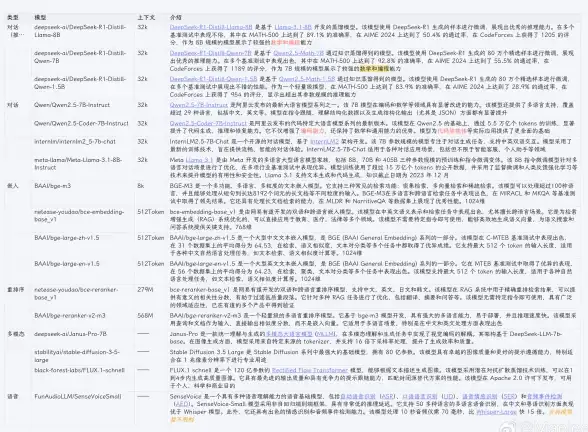Click the 介绍 column header

pyautogui.click(x=176, y=18)
